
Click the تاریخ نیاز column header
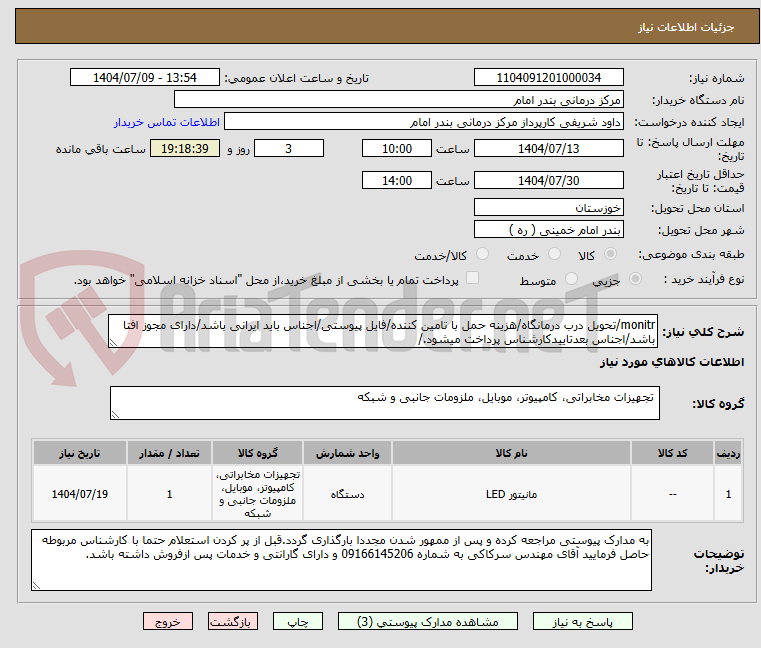click(x=80, y=453)
